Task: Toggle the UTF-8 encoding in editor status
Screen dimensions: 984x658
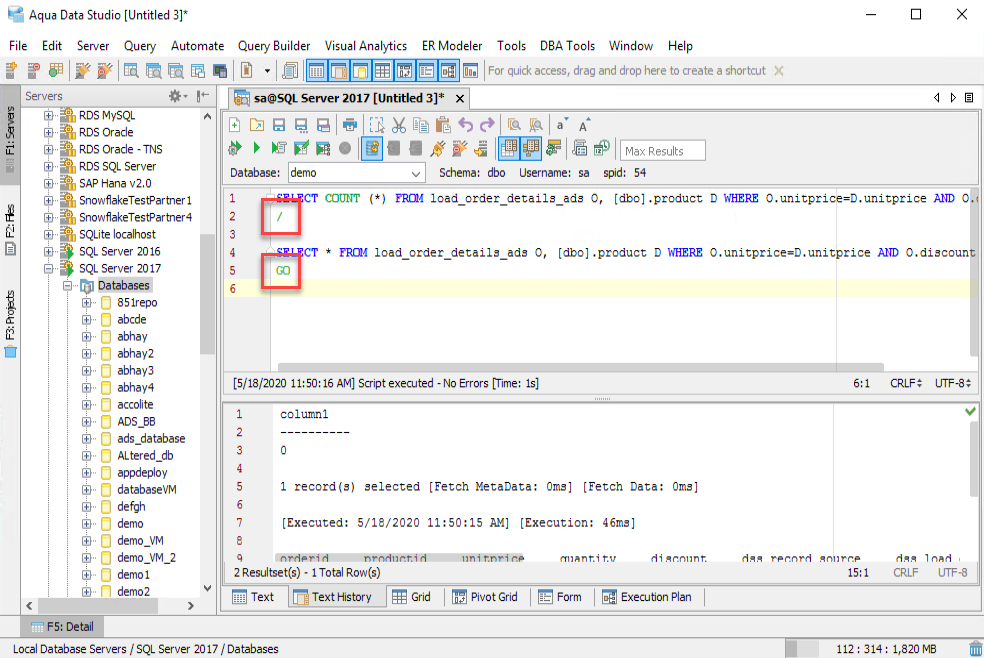Action: click(x=953, y=383)
